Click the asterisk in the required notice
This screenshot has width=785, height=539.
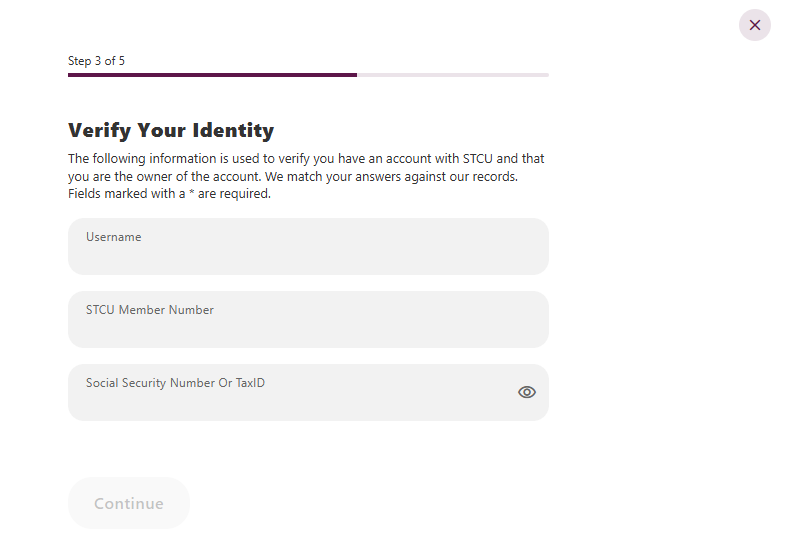(191, 192)
